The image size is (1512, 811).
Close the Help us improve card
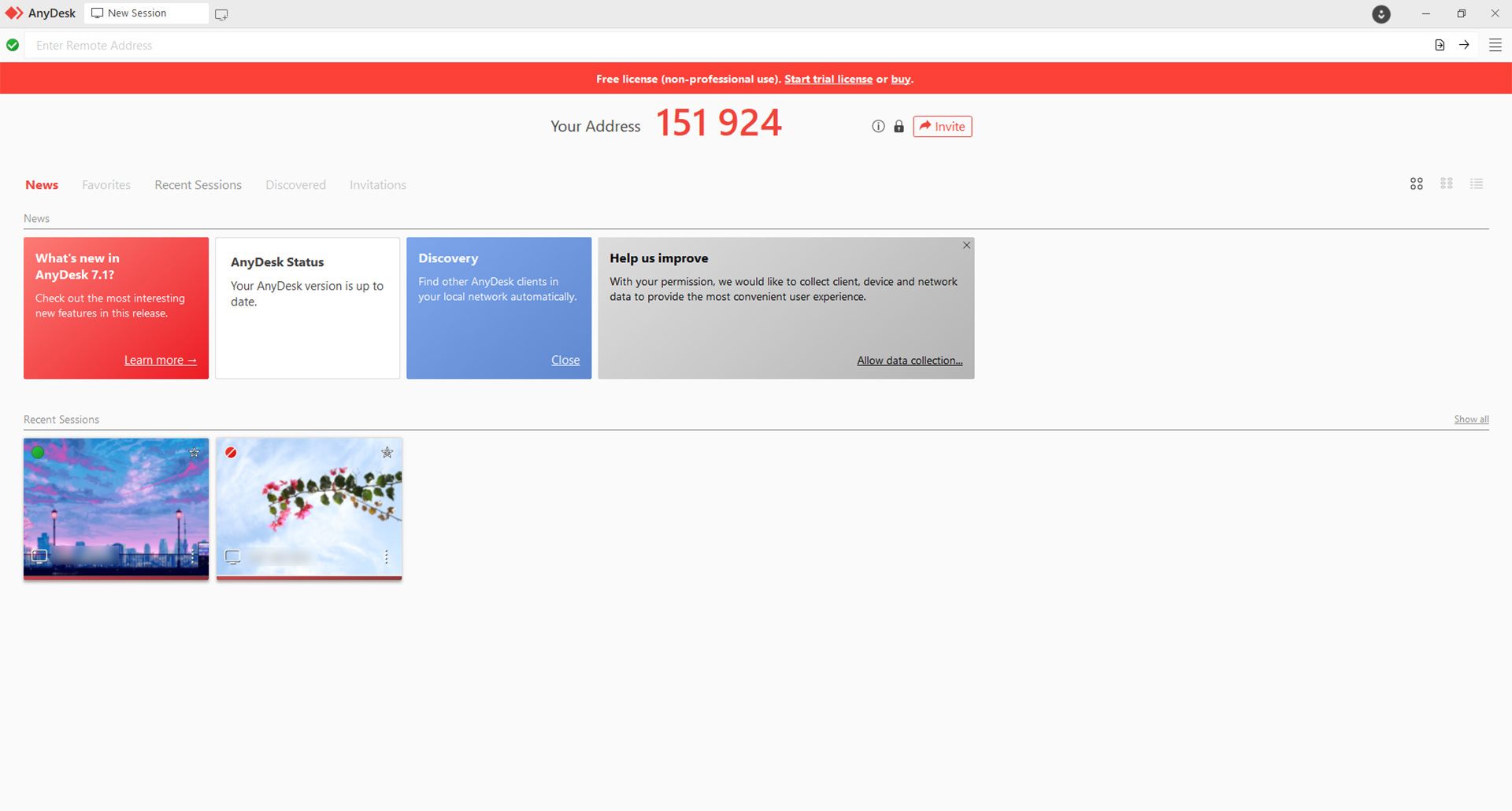click(x=966, y=246)
